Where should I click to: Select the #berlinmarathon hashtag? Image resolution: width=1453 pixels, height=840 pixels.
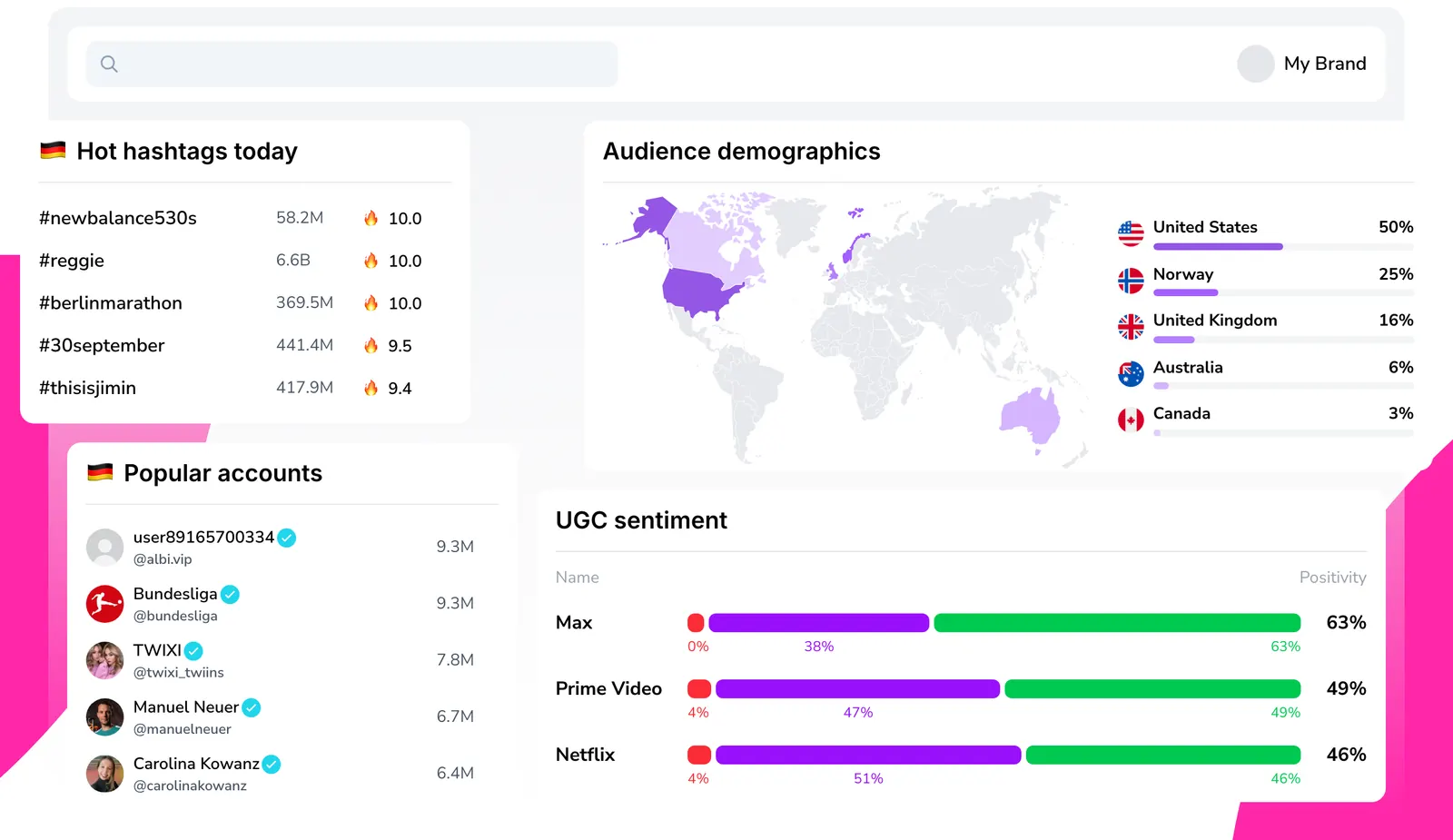click(x=111, y=303)
